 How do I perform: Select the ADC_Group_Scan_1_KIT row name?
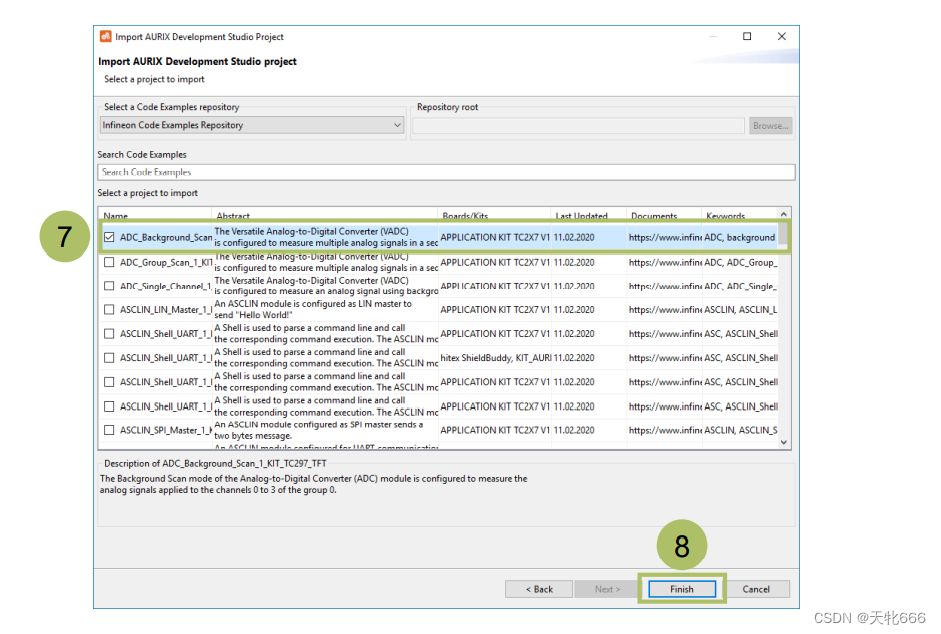coord(166,262)
